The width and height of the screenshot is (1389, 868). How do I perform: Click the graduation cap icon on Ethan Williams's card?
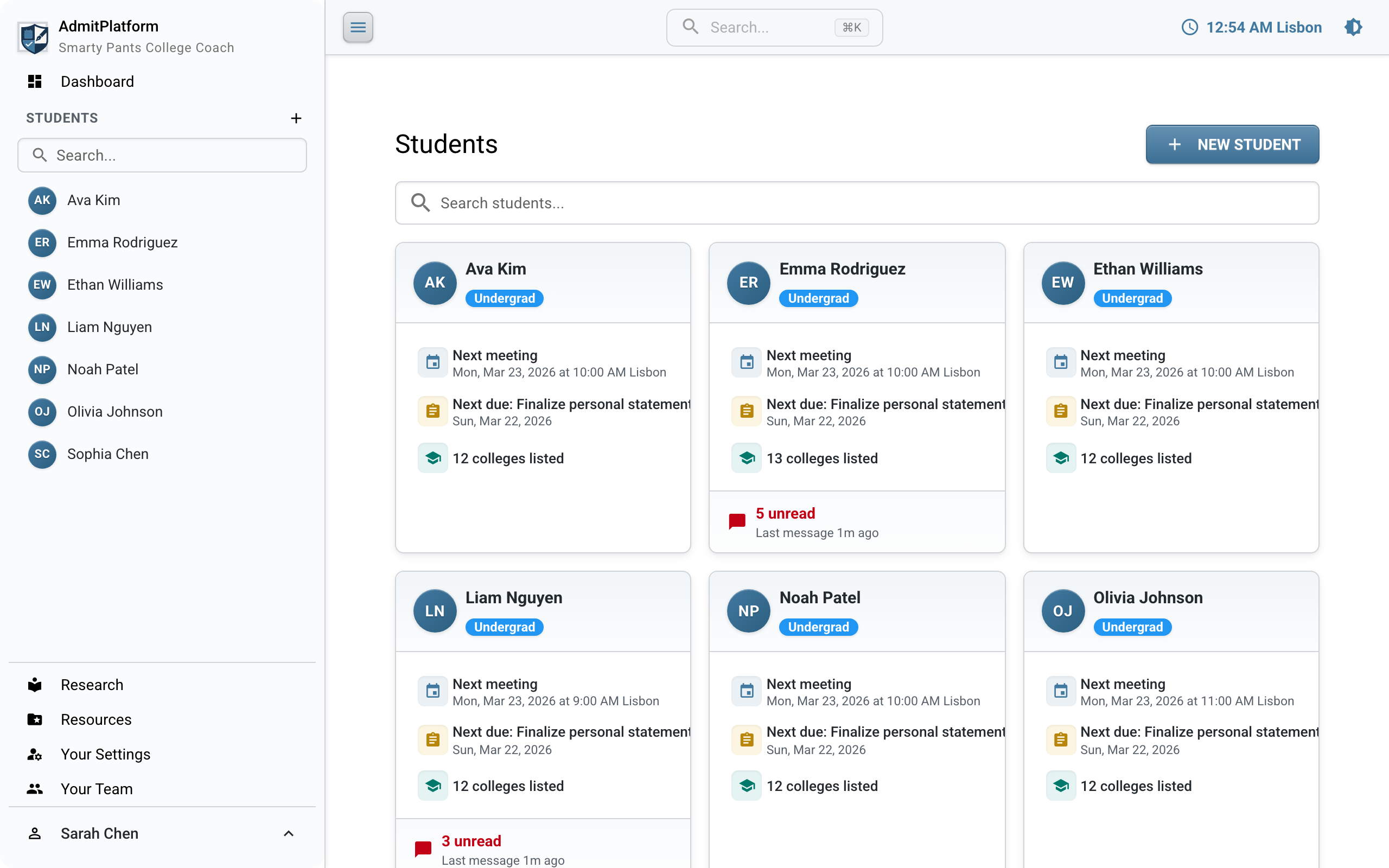coord(1061,457)
